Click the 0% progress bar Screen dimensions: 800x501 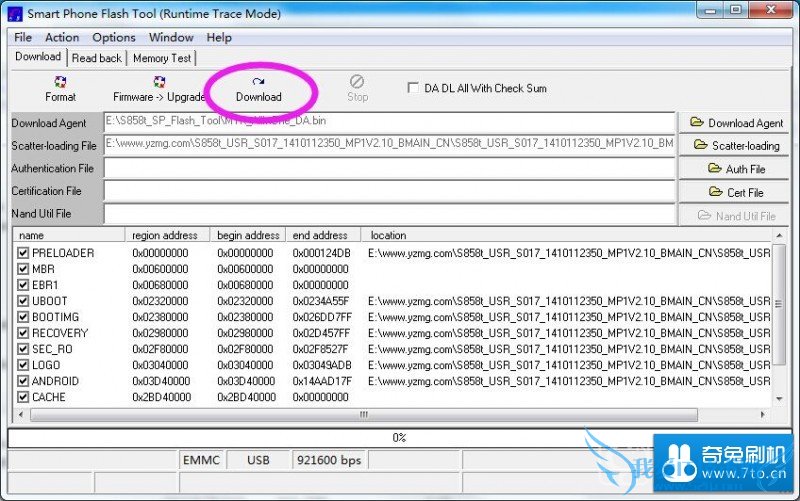click(x=399, y=438)
